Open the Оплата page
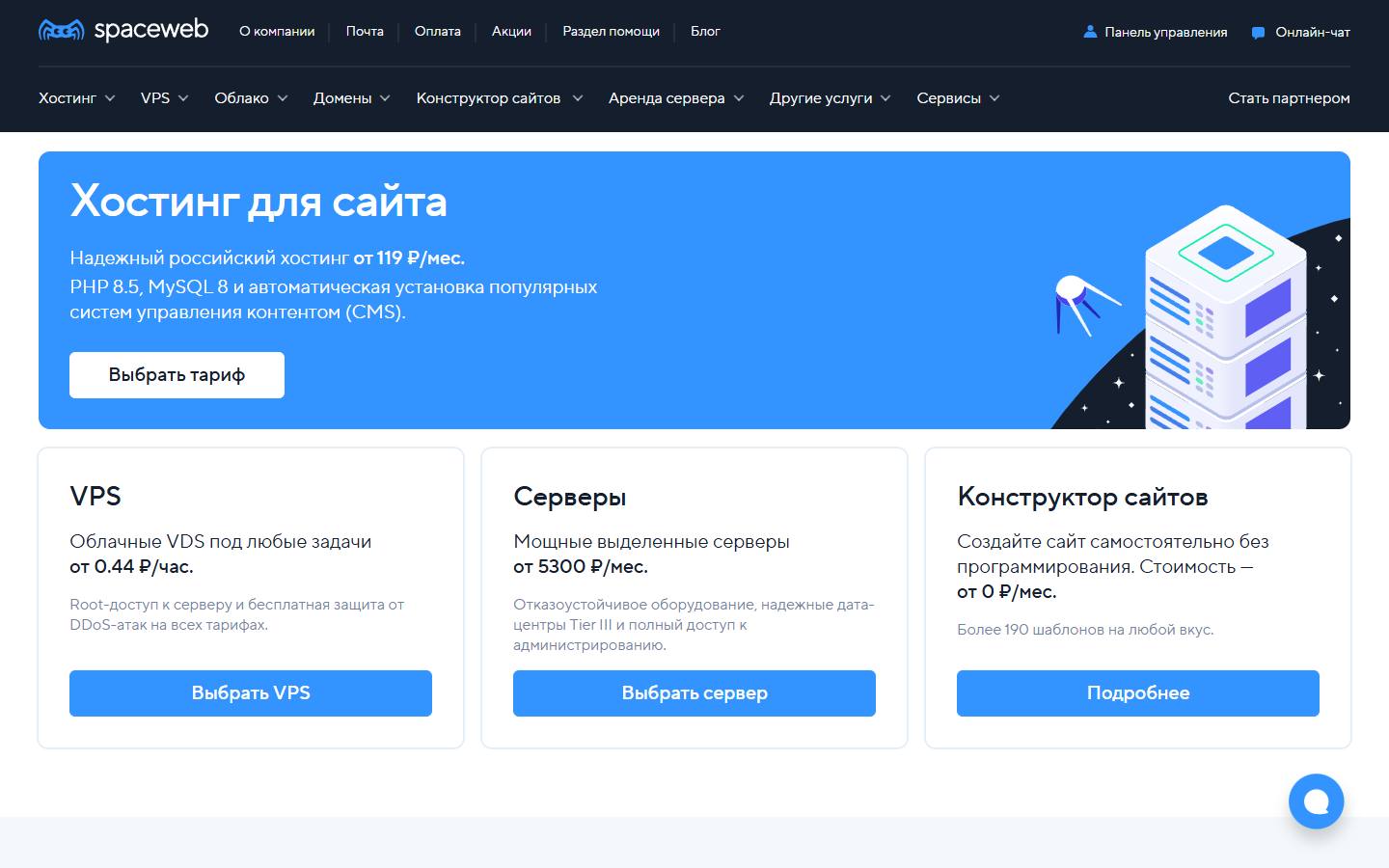The width and height of the screenshot is (1389, 868). [438, 31]
